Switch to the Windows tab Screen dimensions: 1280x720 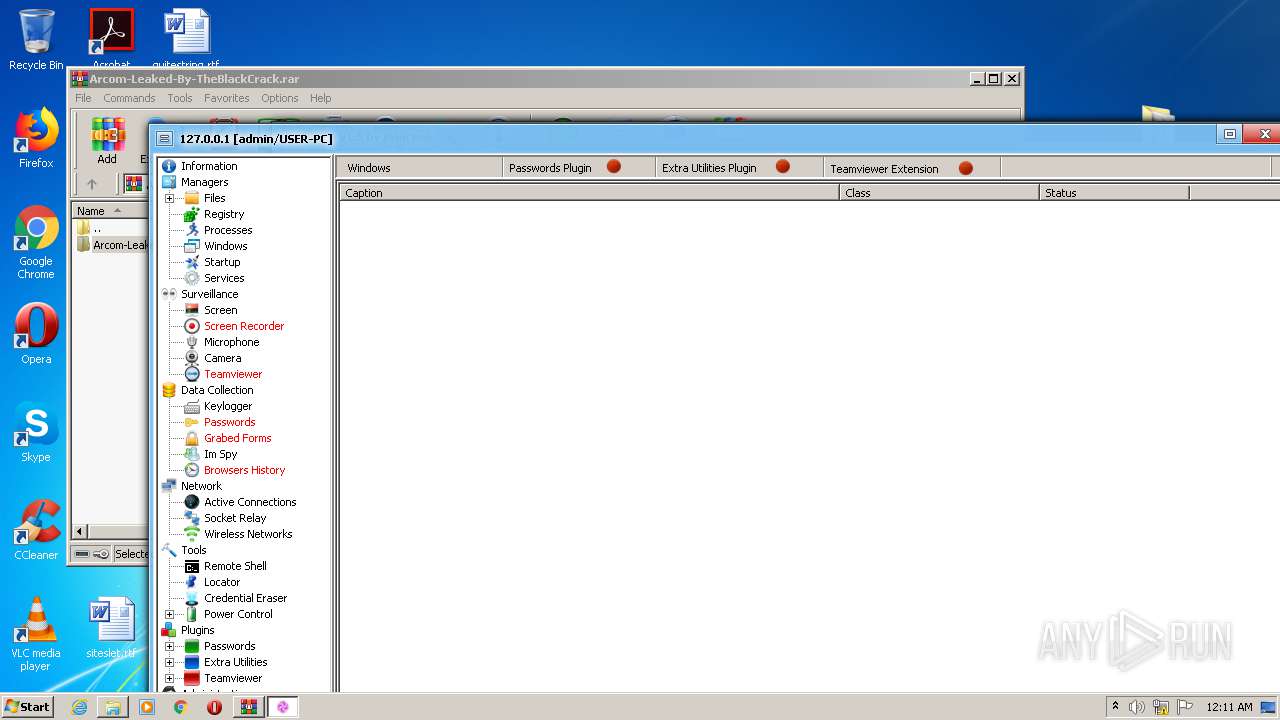419,168
